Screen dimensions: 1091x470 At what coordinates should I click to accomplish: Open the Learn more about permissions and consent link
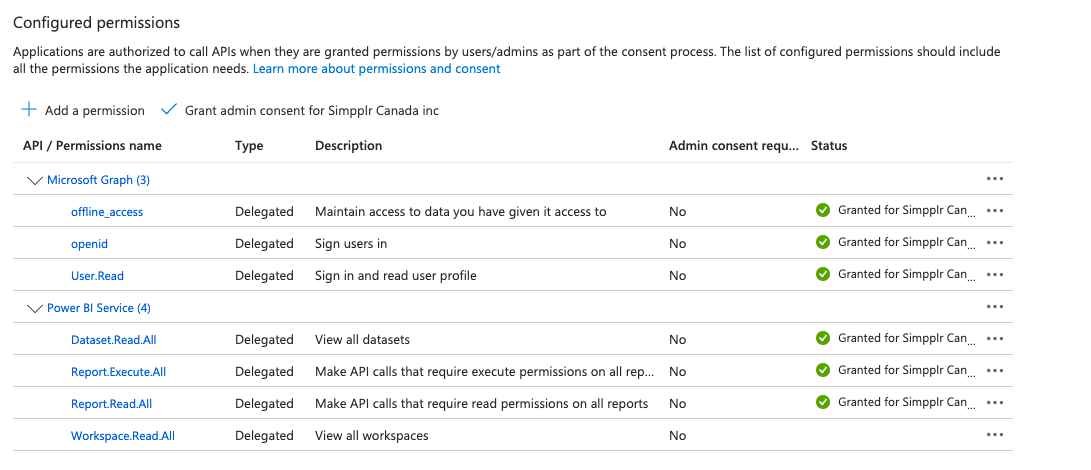376,69
